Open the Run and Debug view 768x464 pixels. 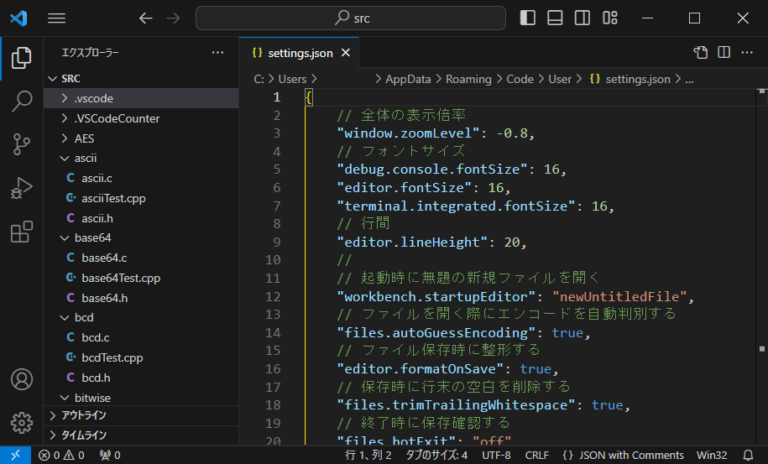click(x=21, y=188)
